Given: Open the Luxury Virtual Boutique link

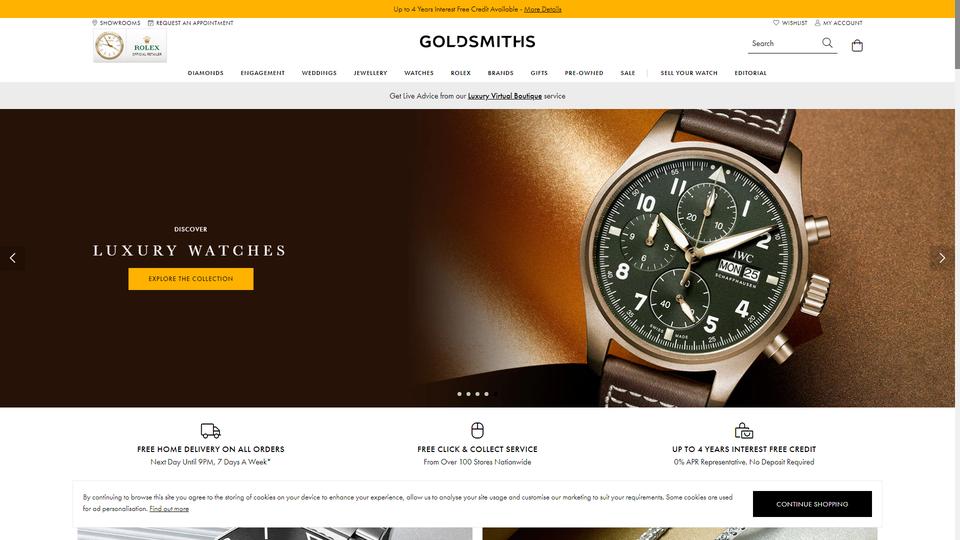Looking at the screenshot, I should tap(504, 96).
